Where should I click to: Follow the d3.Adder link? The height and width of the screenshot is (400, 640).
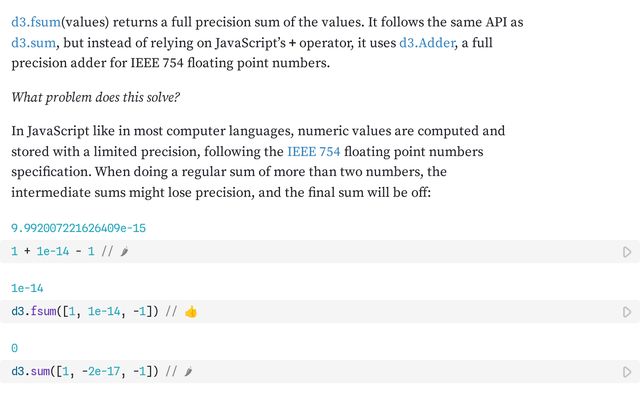coord(432,43)
